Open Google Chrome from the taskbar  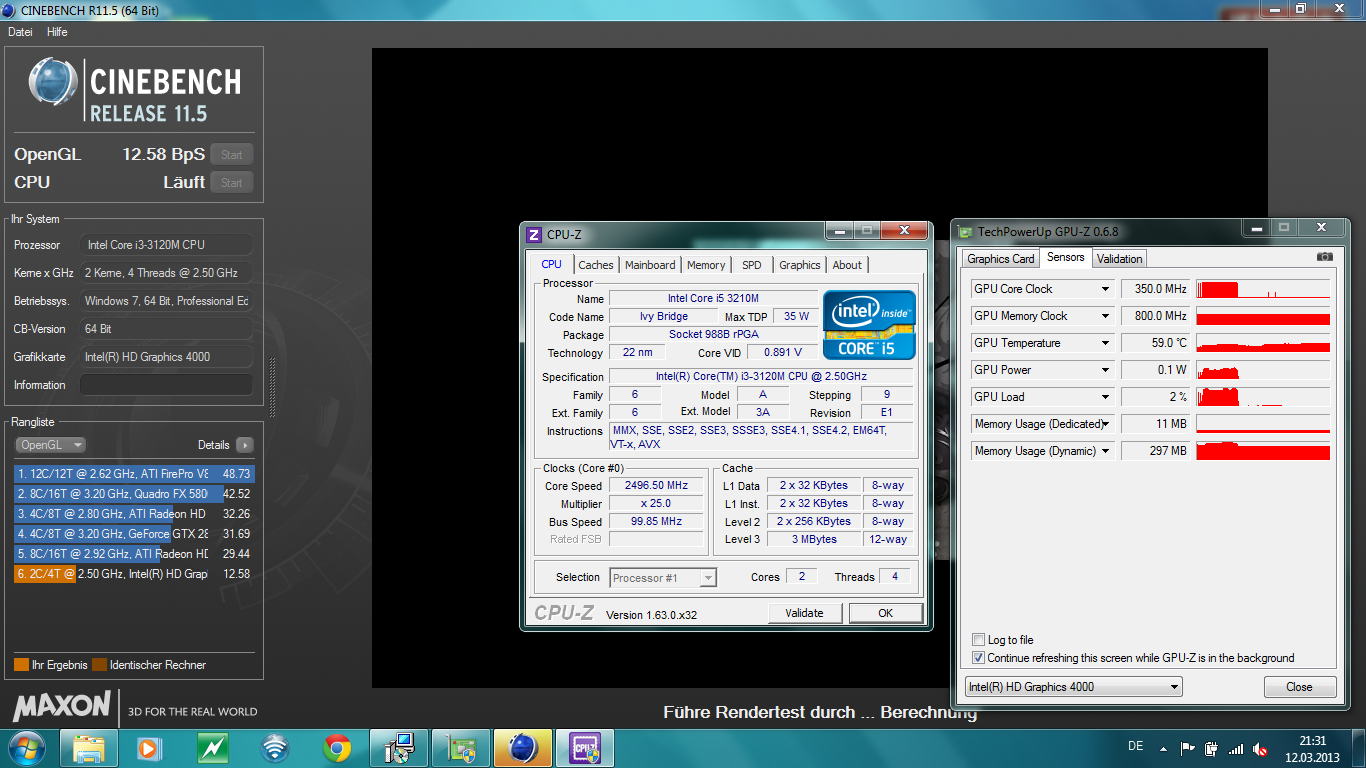click(337, 747)
